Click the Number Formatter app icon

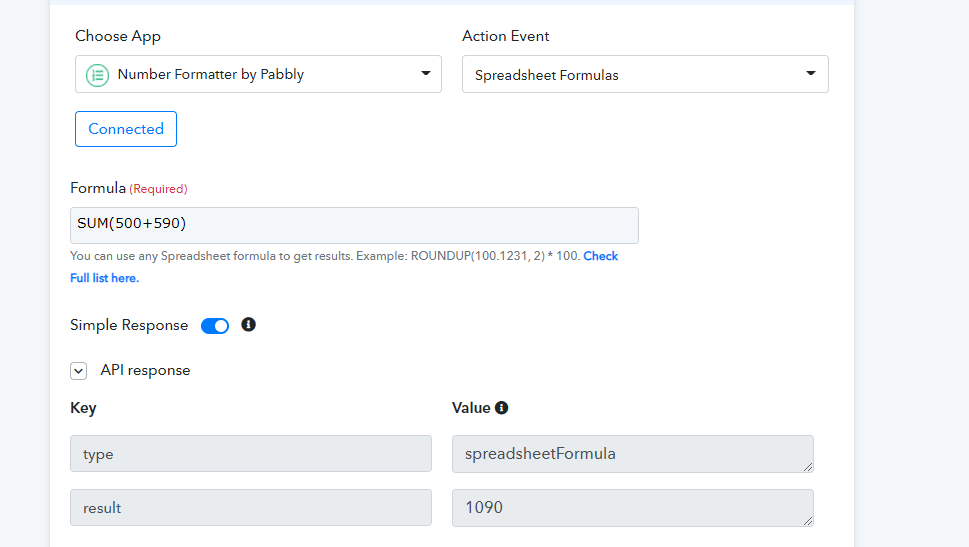(x=97, y=75)
